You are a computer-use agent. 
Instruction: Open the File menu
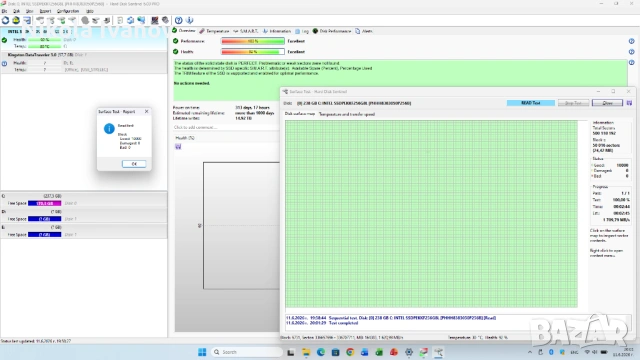[4, 11]
